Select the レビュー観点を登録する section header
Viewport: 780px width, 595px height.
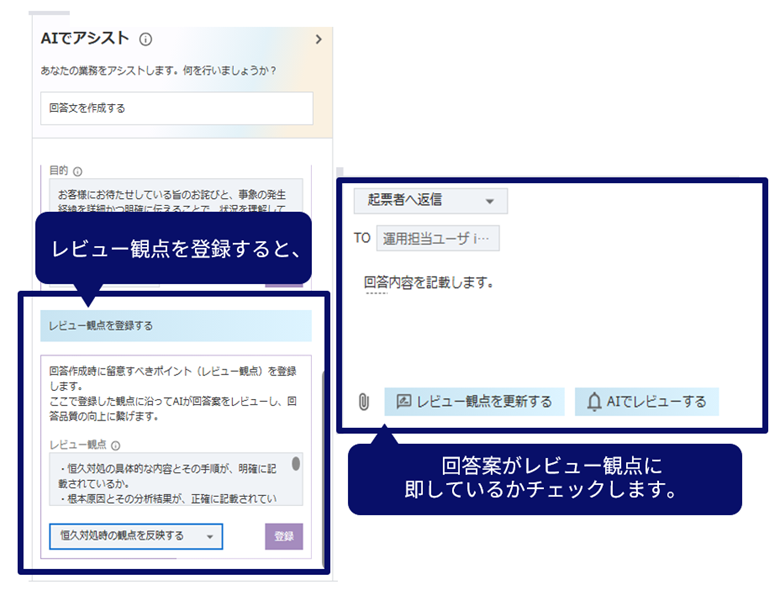pos(176,326)
